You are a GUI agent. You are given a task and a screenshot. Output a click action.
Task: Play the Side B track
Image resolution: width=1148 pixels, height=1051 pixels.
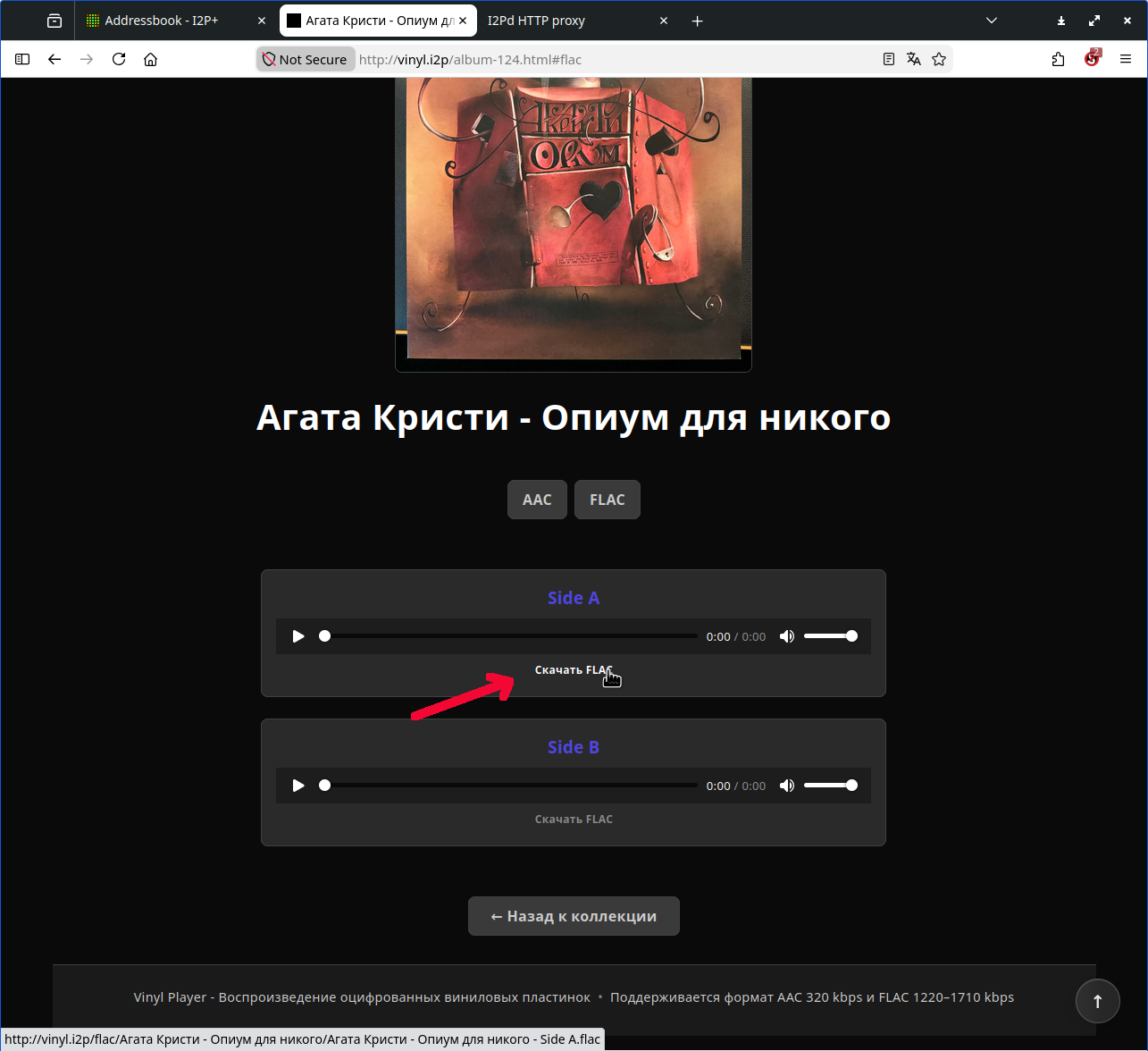click(x=298, y=786)
